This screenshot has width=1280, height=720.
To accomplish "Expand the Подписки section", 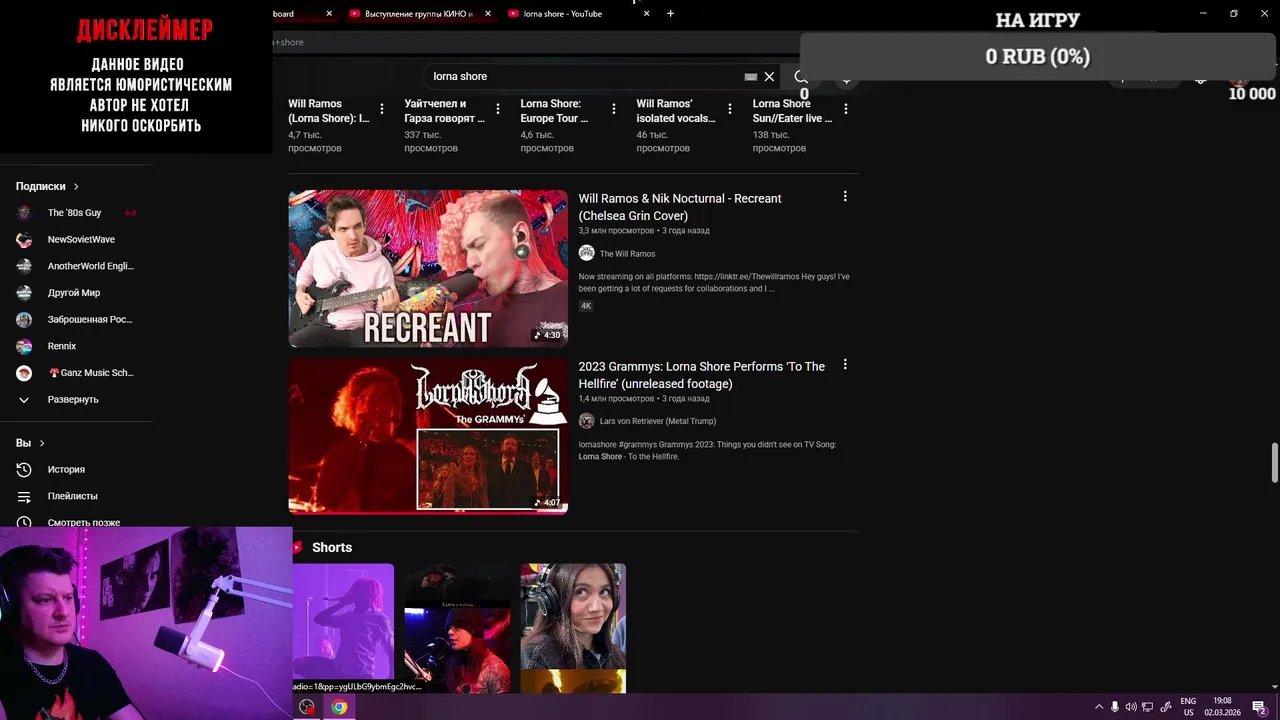I will point(47,186).
